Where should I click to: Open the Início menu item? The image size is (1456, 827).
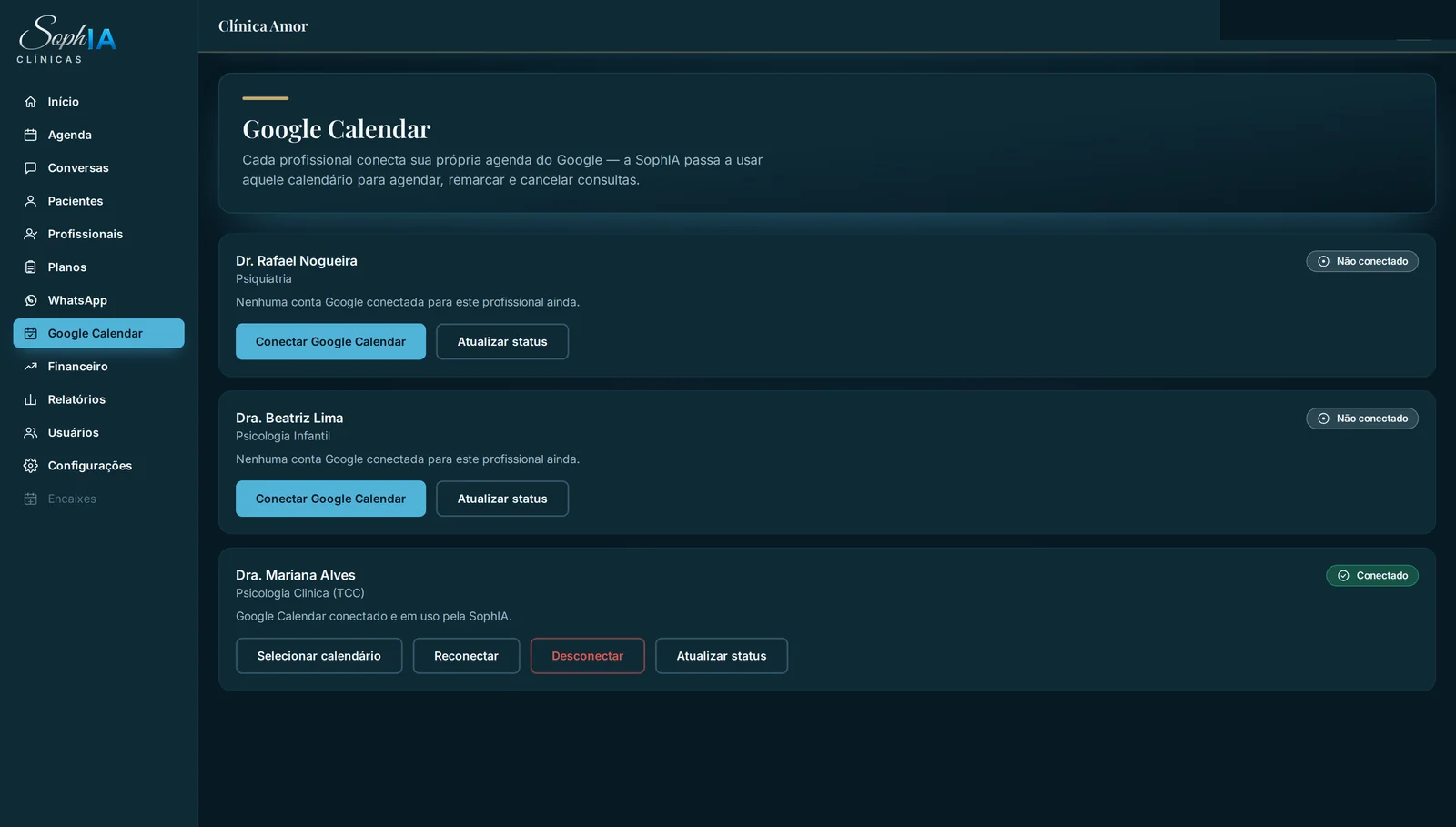point(99,102)
